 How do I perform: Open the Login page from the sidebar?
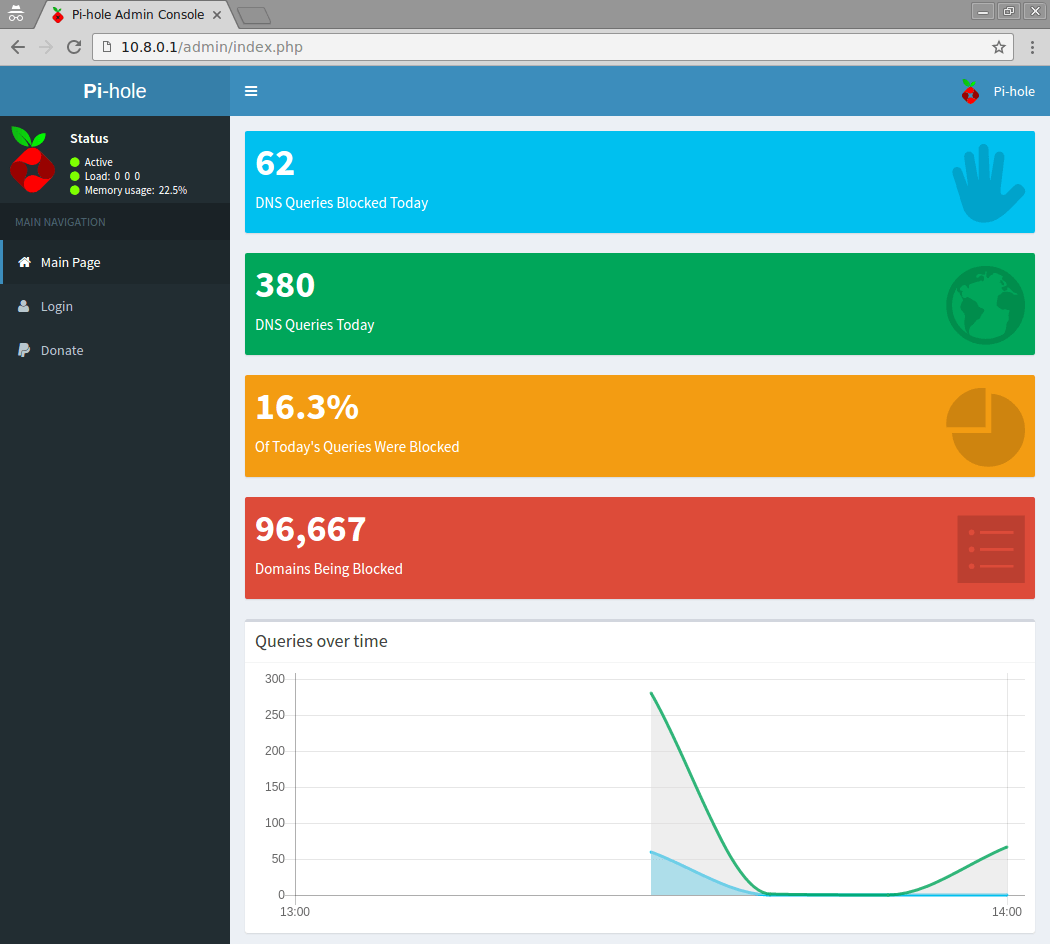(57, 306)
